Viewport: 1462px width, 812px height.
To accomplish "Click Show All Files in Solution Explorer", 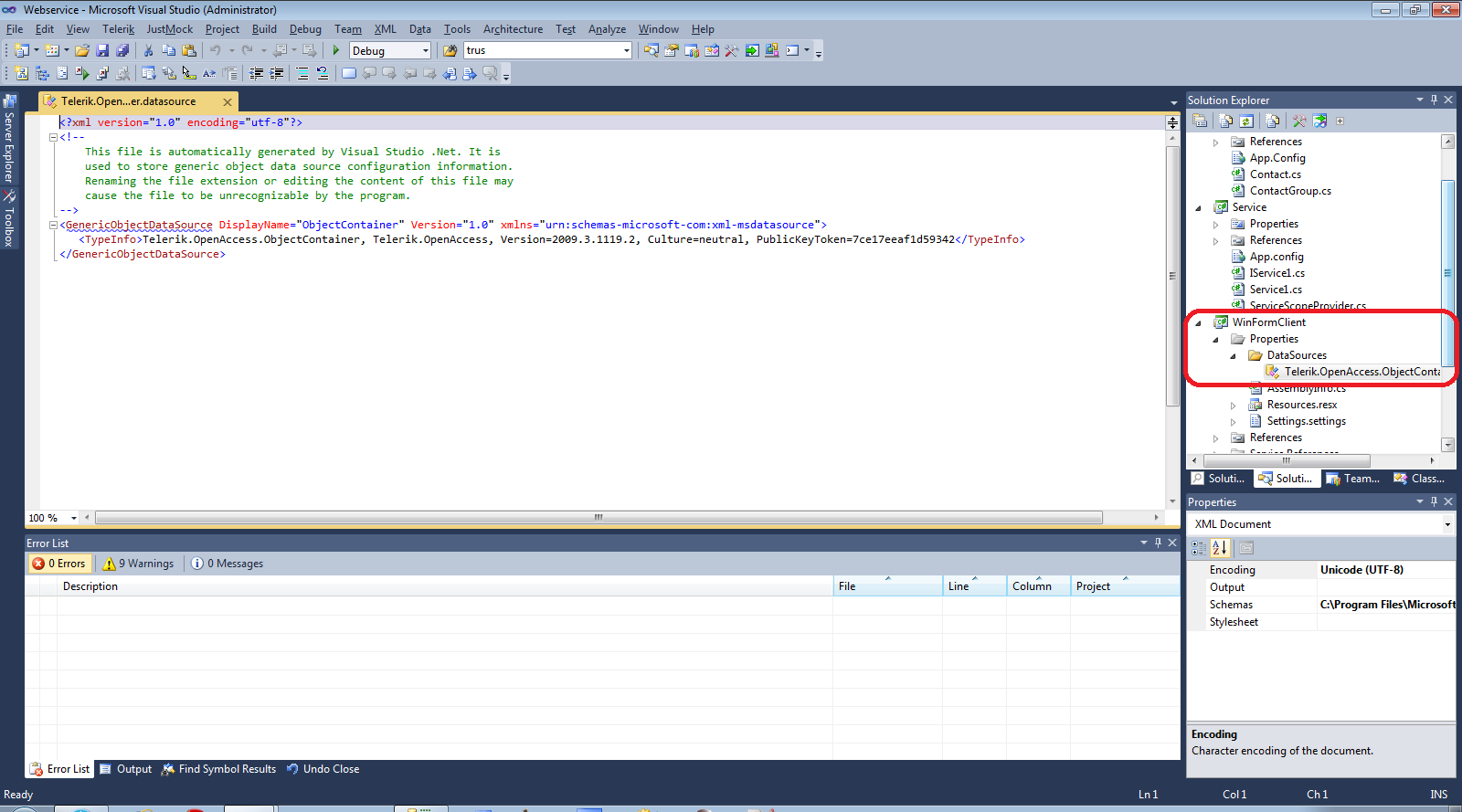I will pos(1226,121).
